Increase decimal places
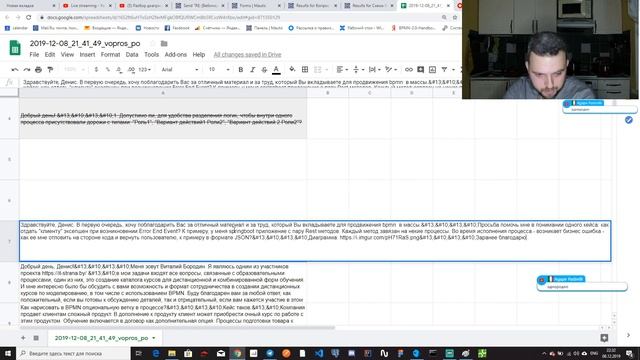 [131, 70]
